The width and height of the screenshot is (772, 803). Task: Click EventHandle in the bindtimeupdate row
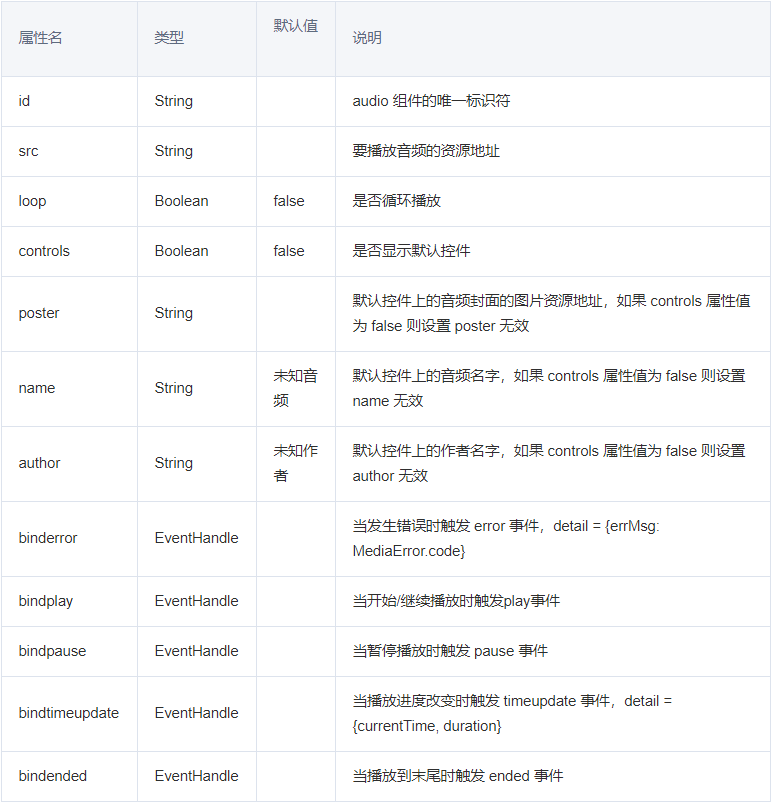(x=196, y=713)
